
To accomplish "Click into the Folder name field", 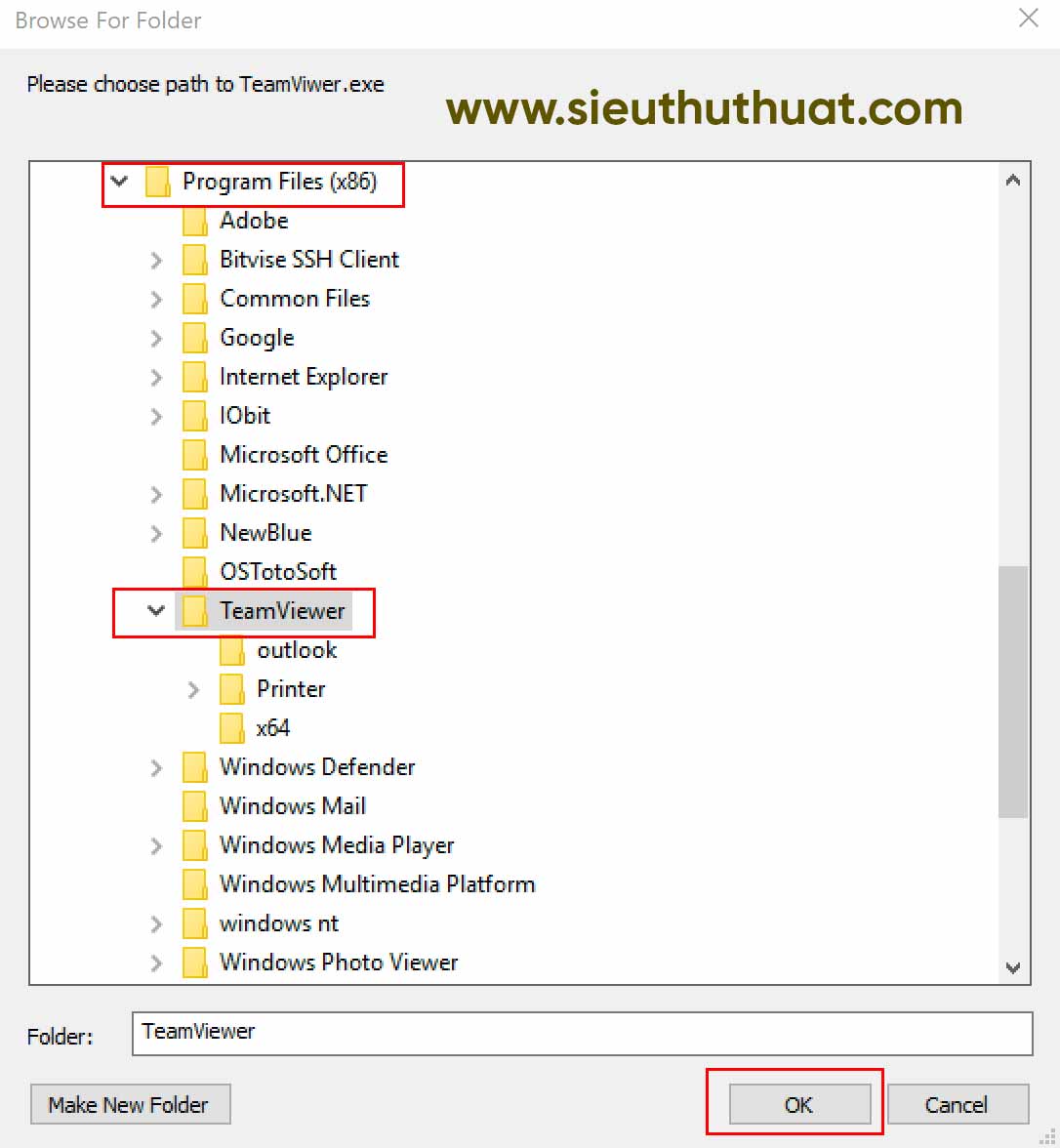I will [x=582, y=1033].
